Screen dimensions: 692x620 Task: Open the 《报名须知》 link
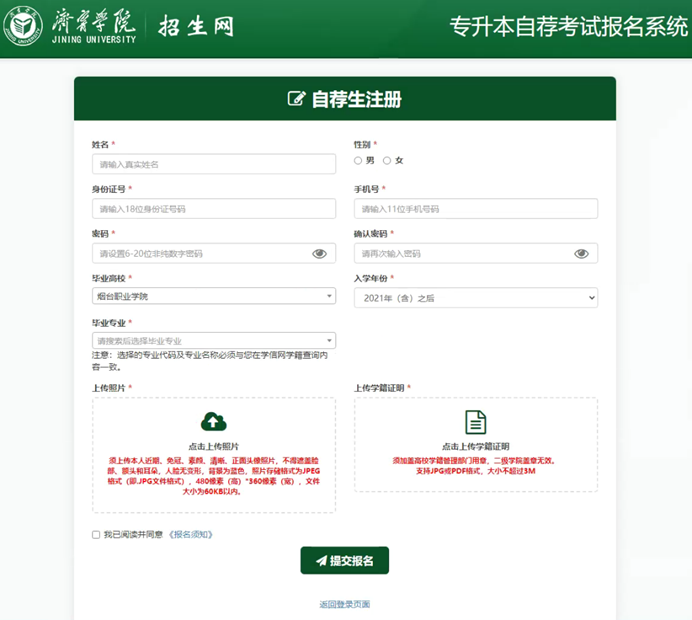point(191,535)
